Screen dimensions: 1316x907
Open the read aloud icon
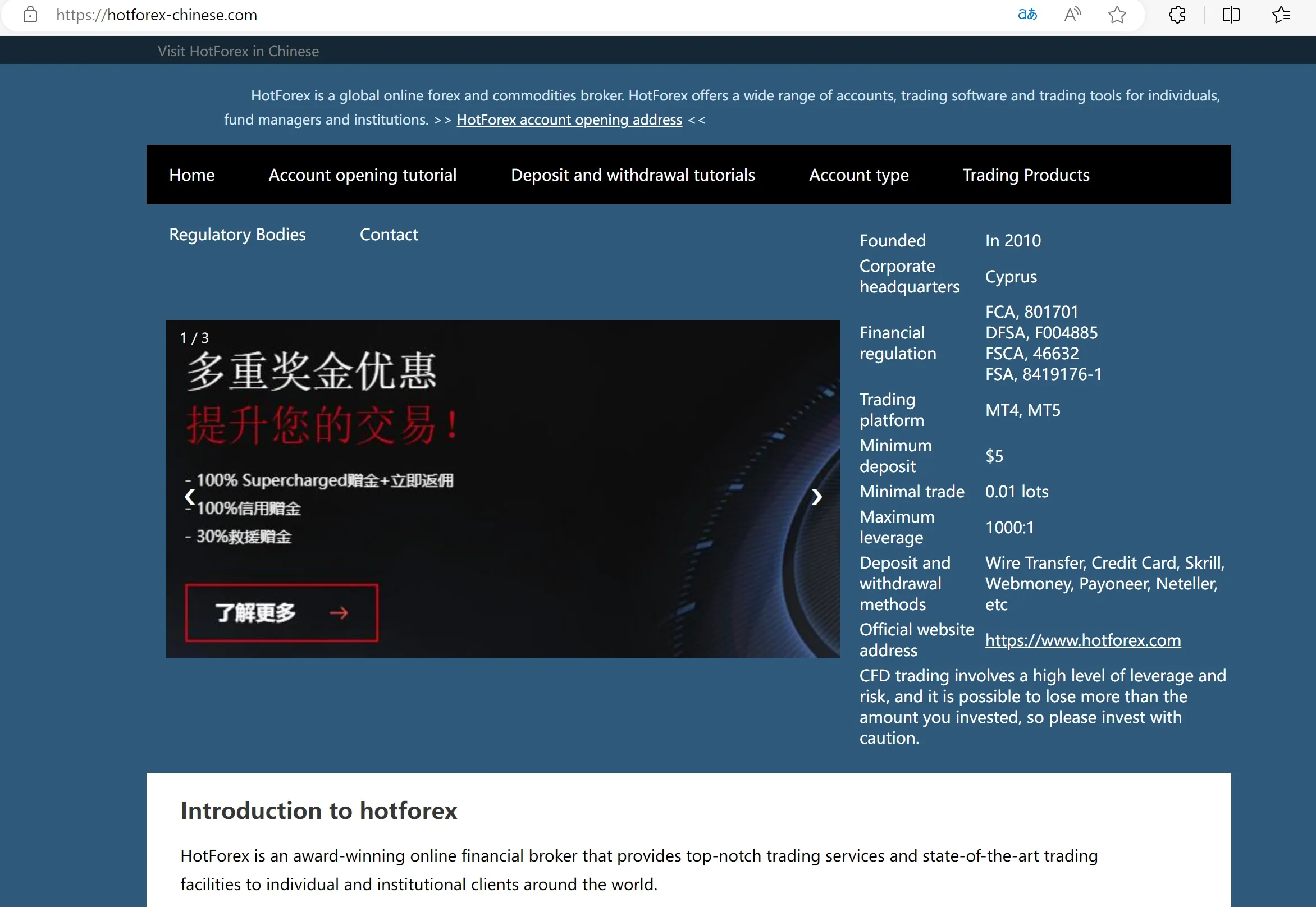tap(1072, 15)
